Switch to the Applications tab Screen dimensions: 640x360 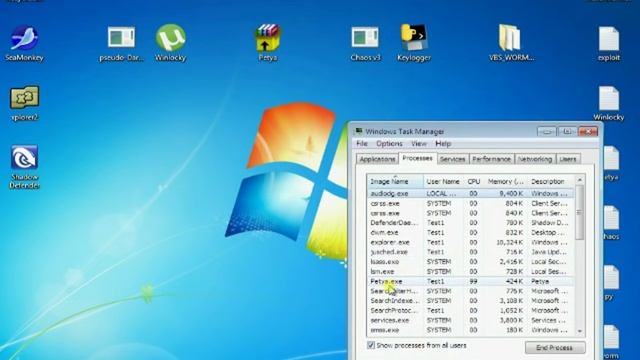(x=377, y=159)
